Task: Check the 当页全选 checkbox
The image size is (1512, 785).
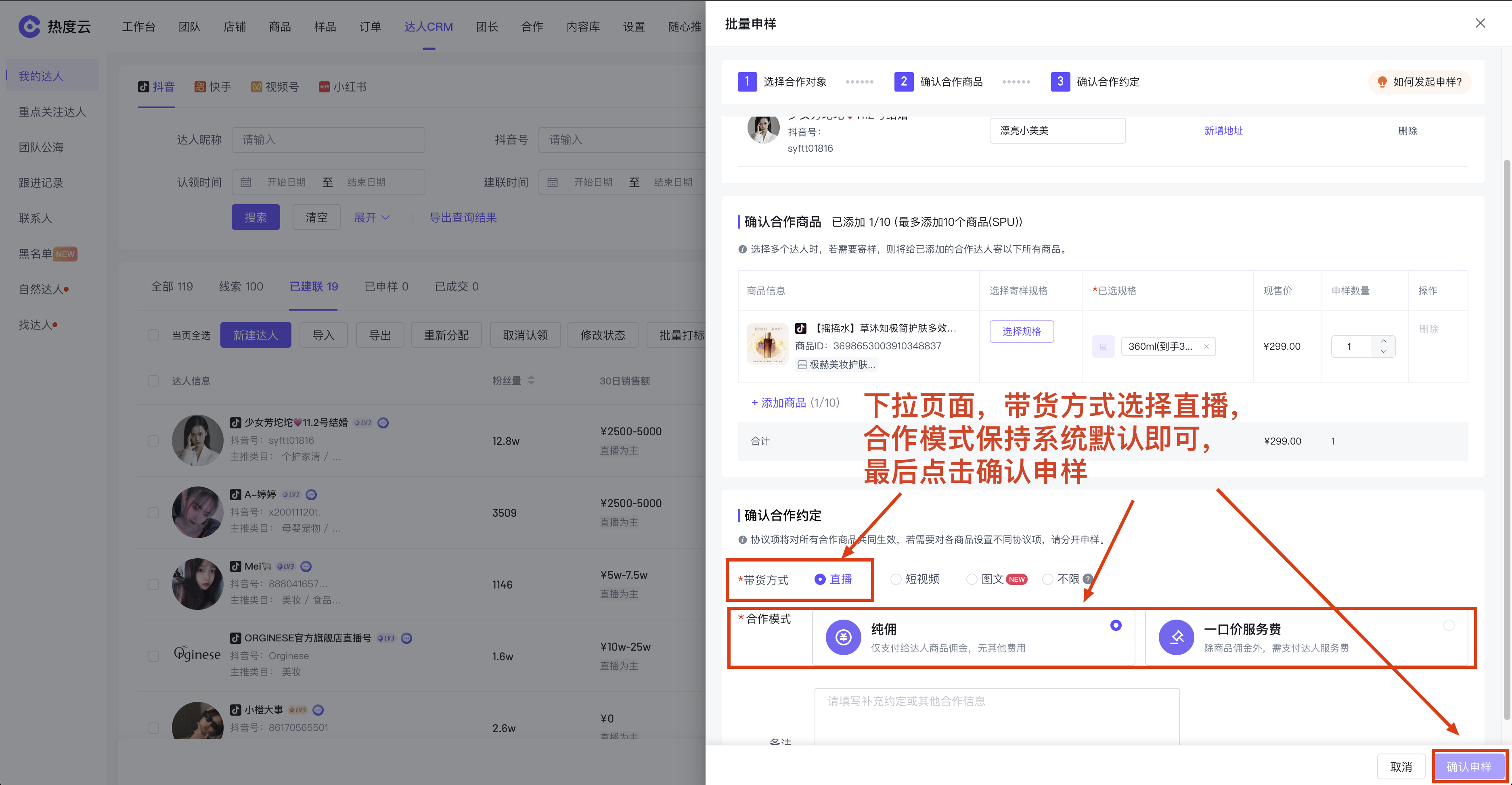Action: click(x=153, y=335)
